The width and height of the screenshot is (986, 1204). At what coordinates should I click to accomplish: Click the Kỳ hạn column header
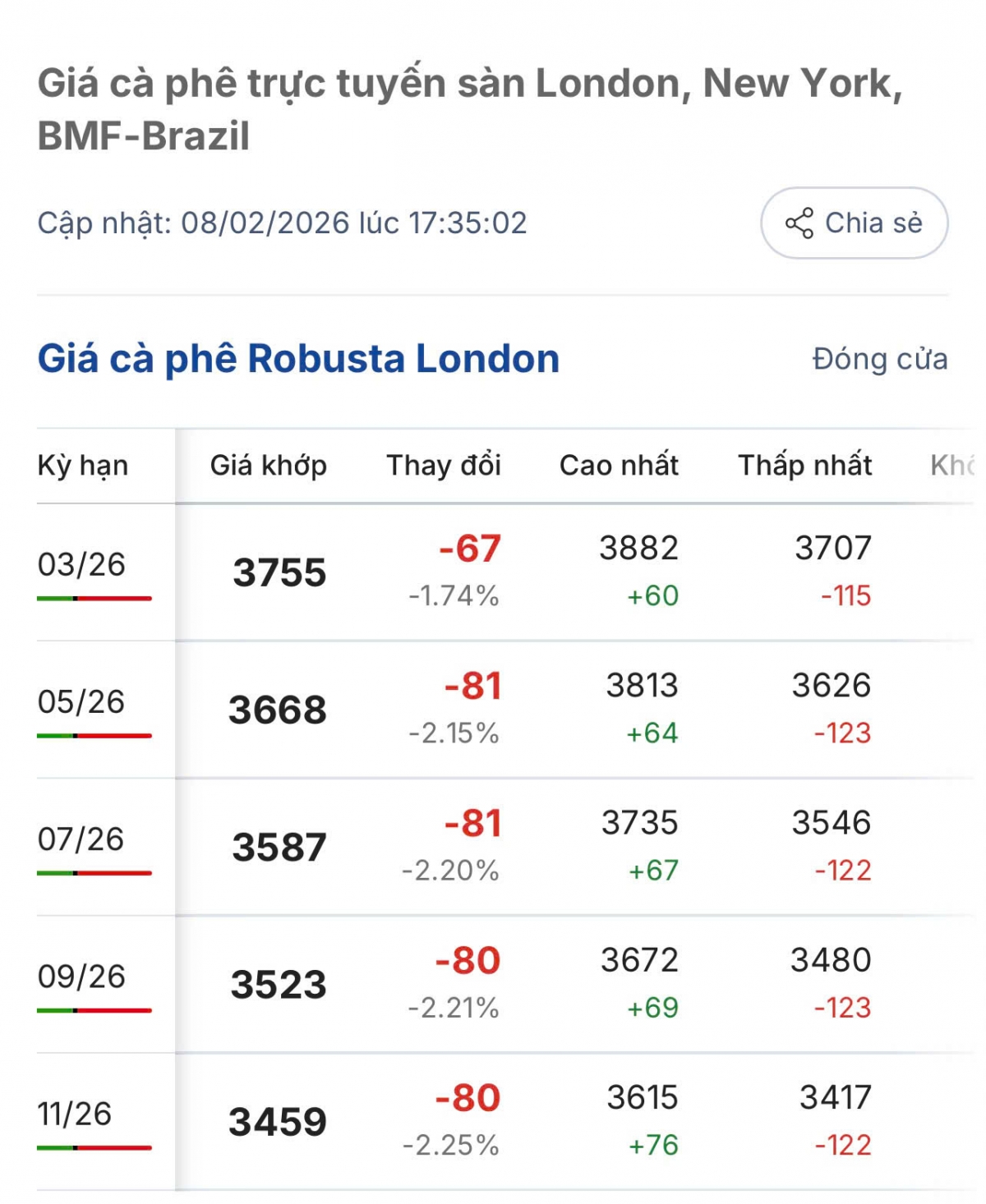[x=83, y=466]
